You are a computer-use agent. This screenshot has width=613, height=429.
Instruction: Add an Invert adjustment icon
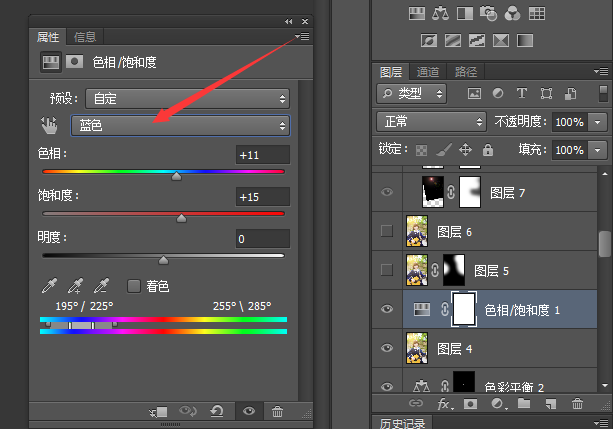[x=429, y=40]
